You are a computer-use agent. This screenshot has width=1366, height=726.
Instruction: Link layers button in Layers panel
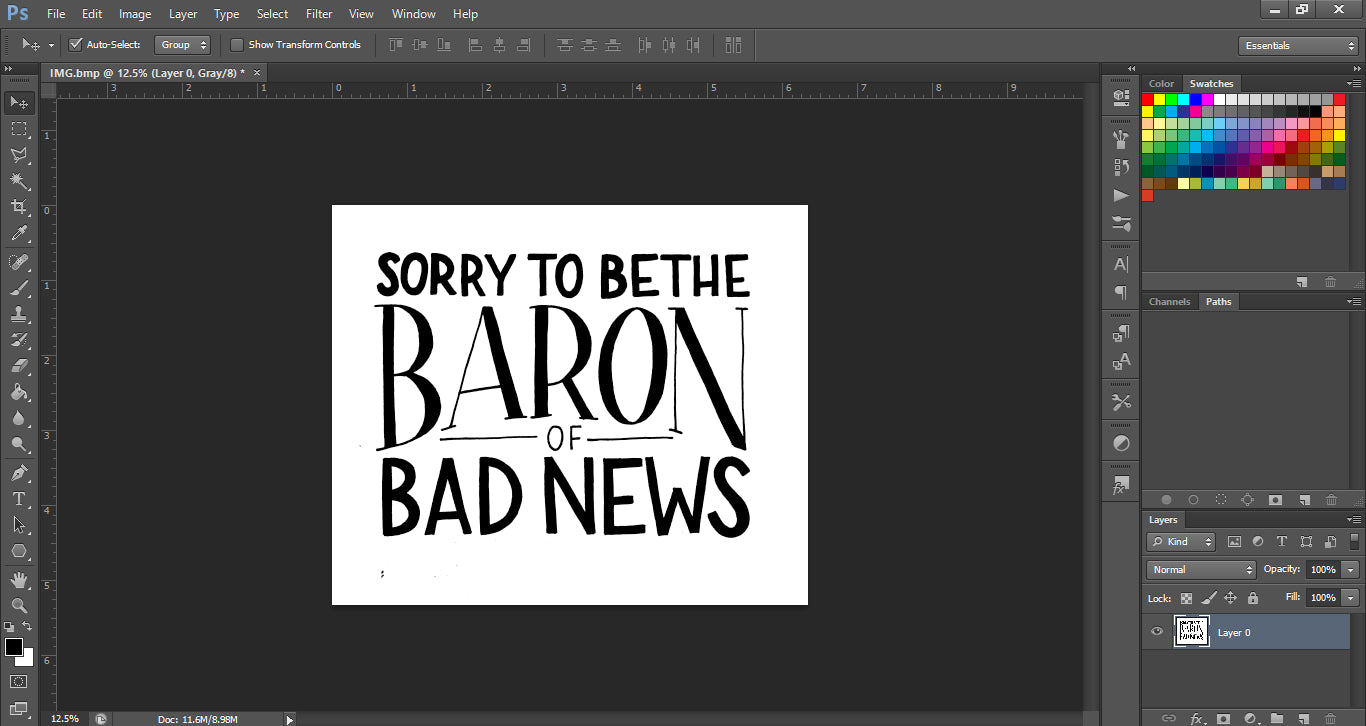(x=1169, y=718)
